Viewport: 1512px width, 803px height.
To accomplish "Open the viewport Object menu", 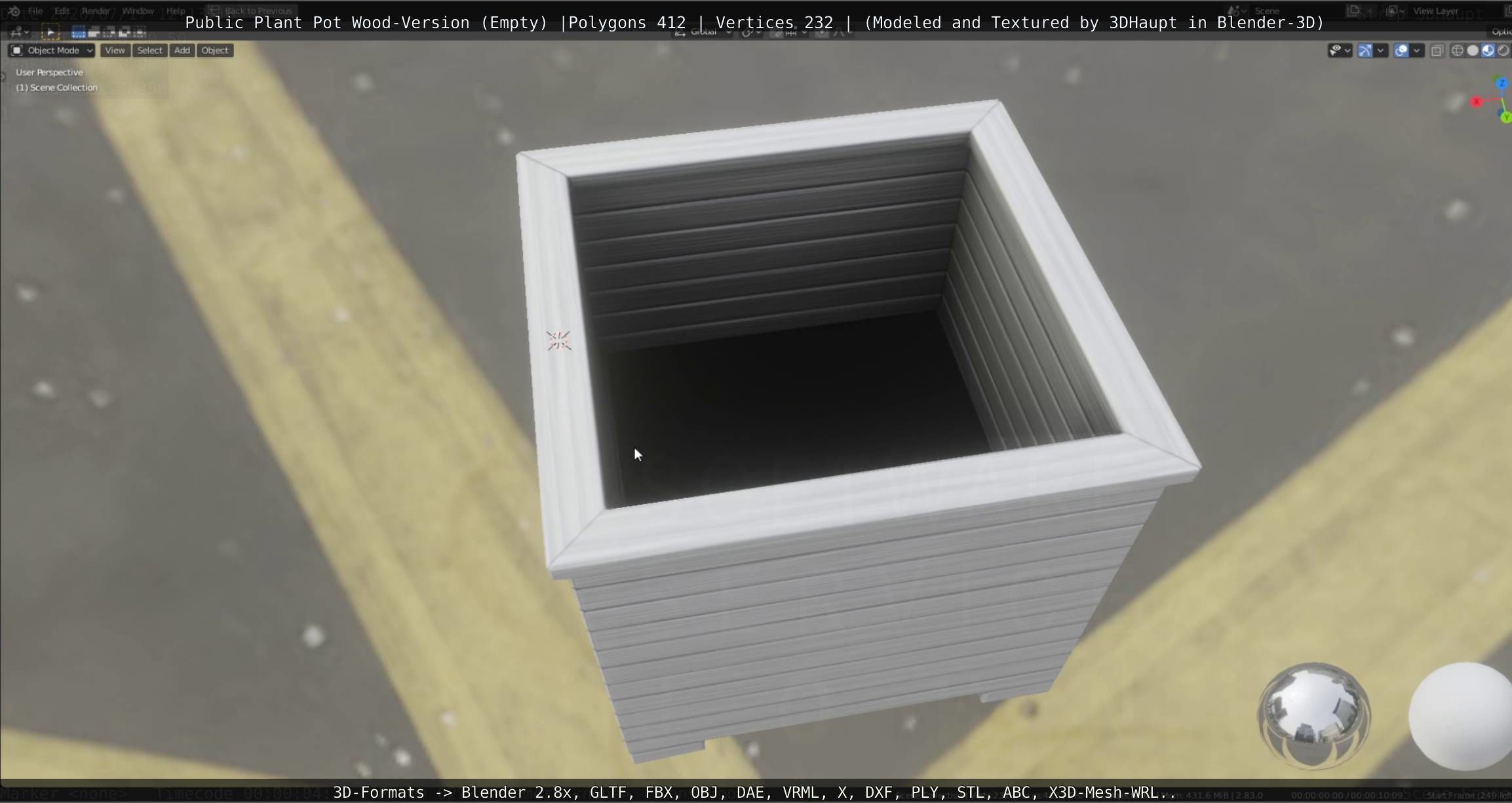I will pos(215,50).
